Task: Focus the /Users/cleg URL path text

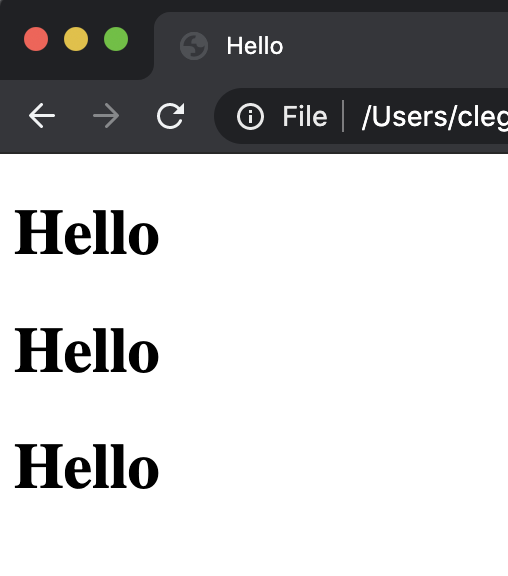Action: pyautogui.click(x=435, y=118)
